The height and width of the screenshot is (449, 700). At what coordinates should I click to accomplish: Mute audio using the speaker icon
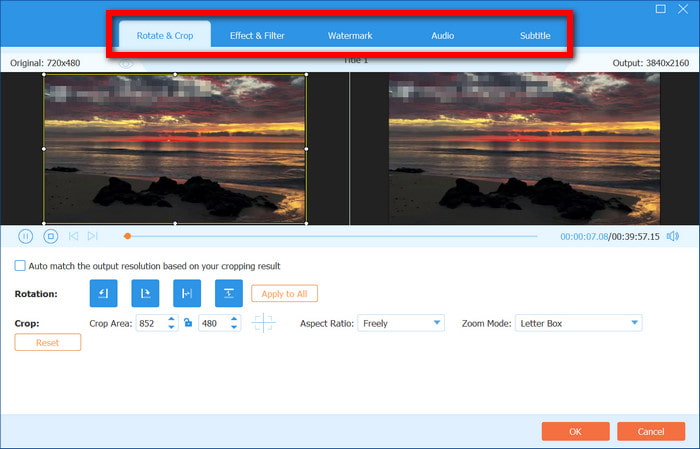tap(673, 236)
